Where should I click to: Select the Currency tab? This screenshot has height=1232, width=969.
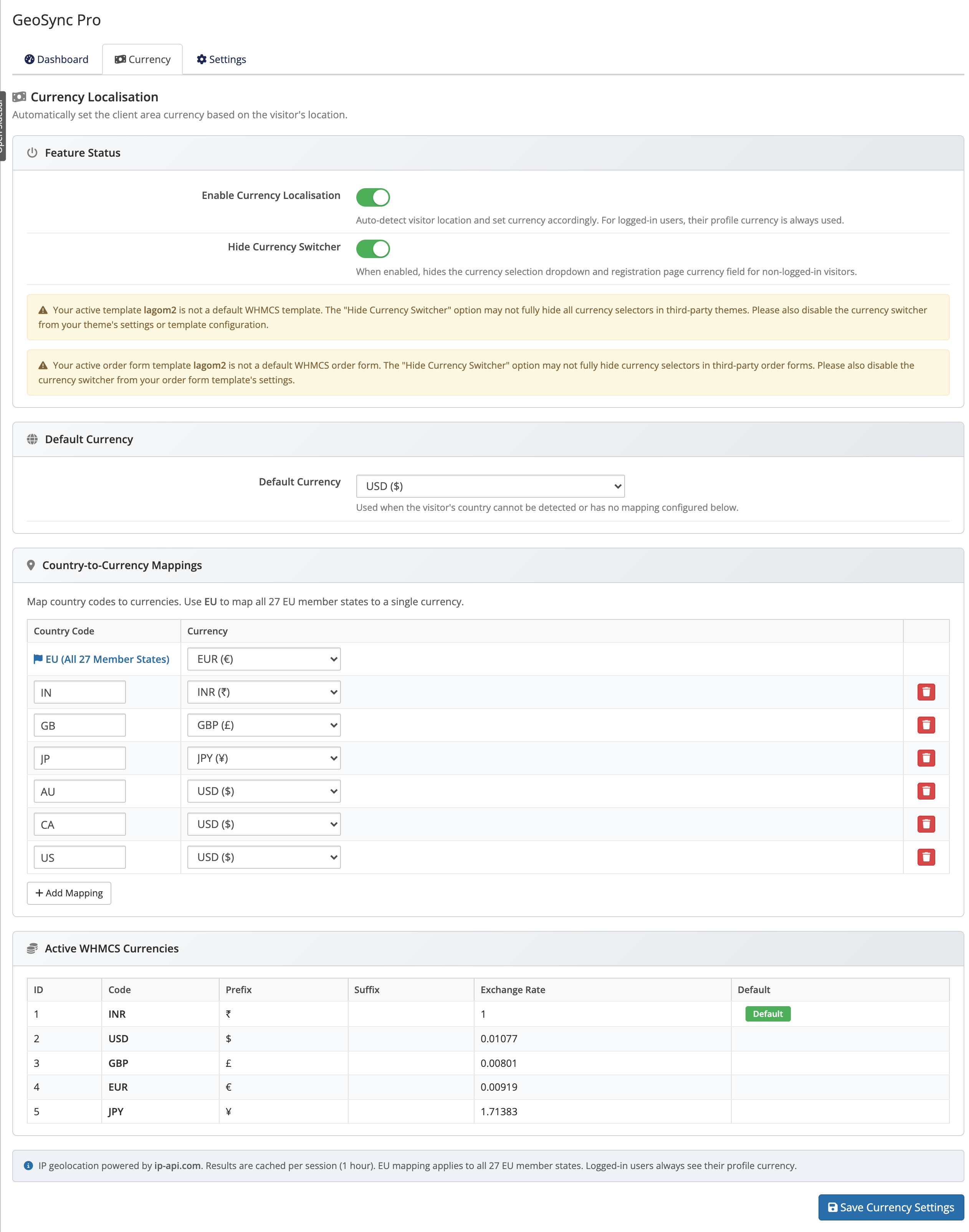(x=142, y=60)
